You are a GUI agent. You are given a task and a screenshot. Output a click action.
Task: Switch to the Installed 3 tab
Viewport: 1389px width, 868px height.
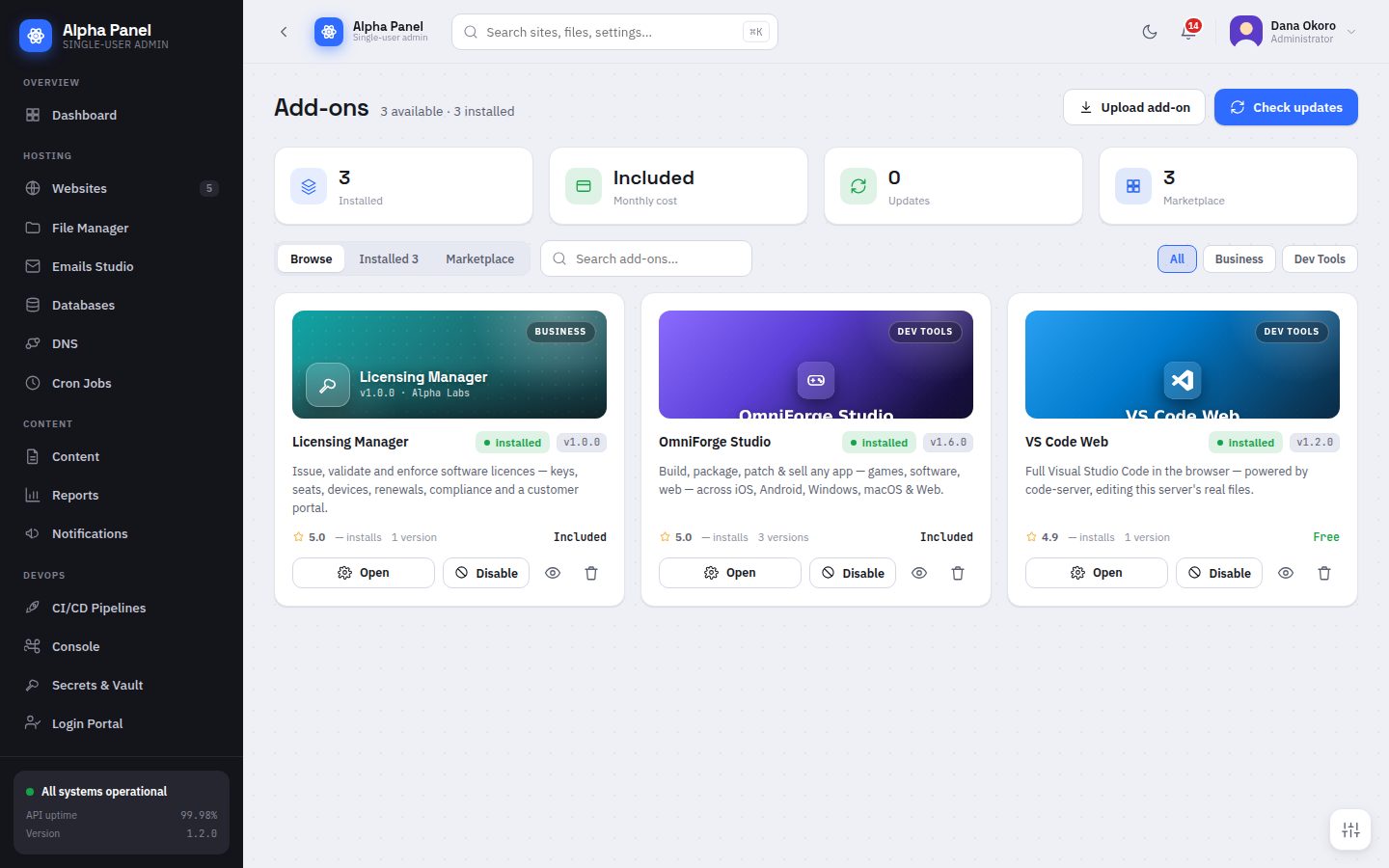click(x=389, y=258)
